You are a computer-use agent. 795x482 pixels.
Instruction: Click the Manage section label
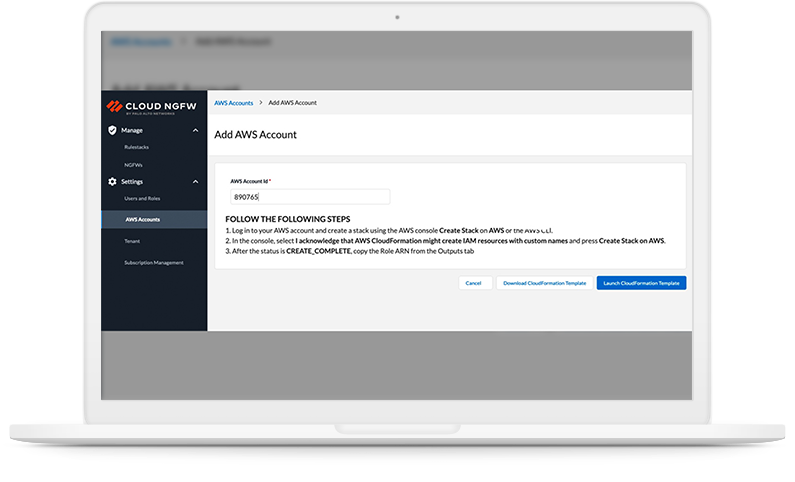(132, 130)
